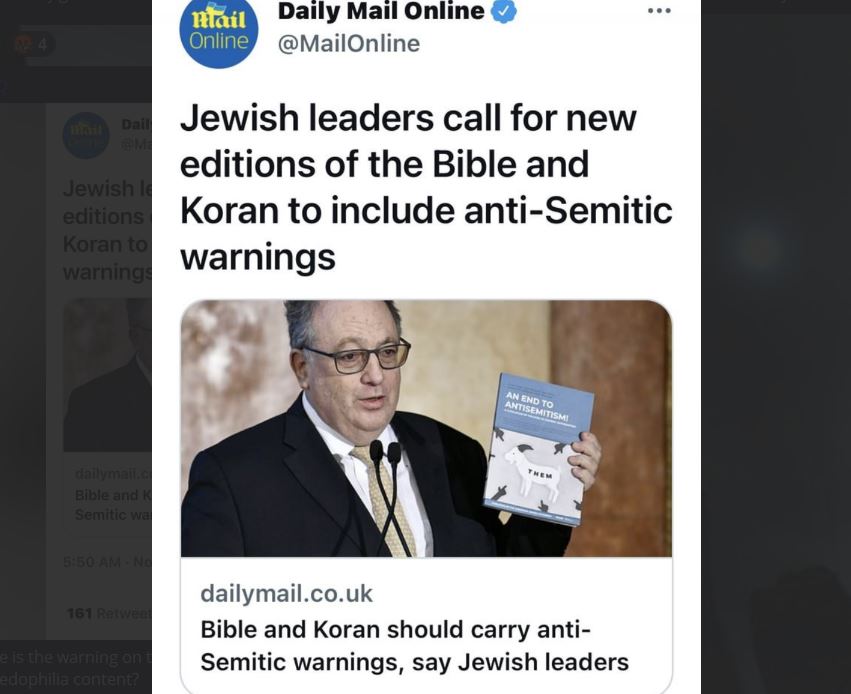Click the dailymail.co.uk domain label
Image resolution: width=851 pixels, height=694 pixels.
286,593
